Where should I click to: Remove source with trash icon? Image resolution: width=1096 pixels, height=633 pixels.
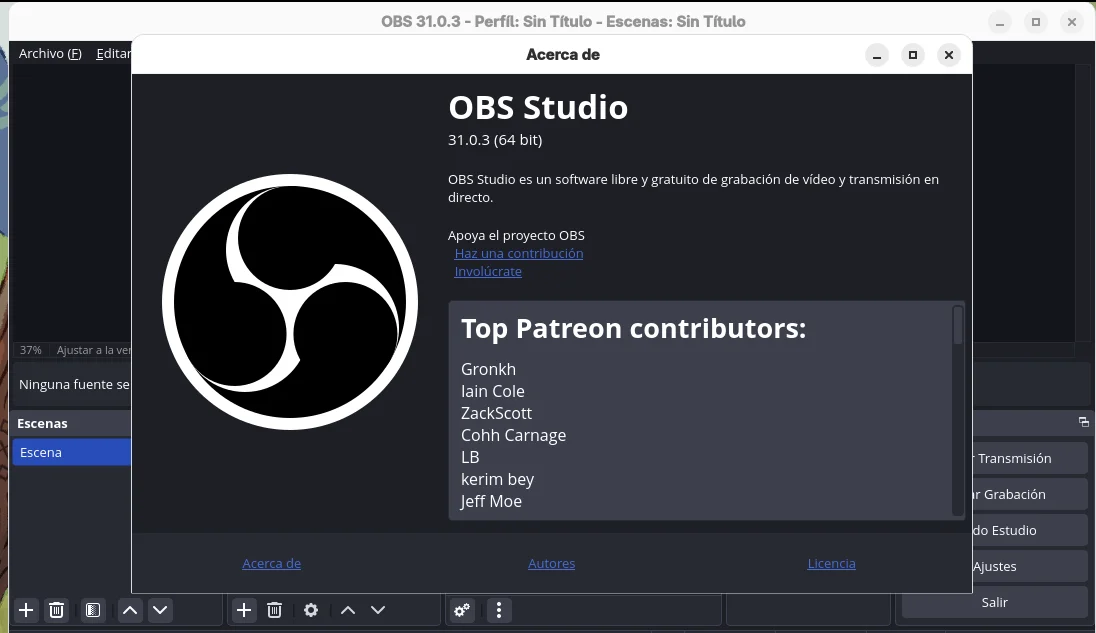click(x=275, y=610)
